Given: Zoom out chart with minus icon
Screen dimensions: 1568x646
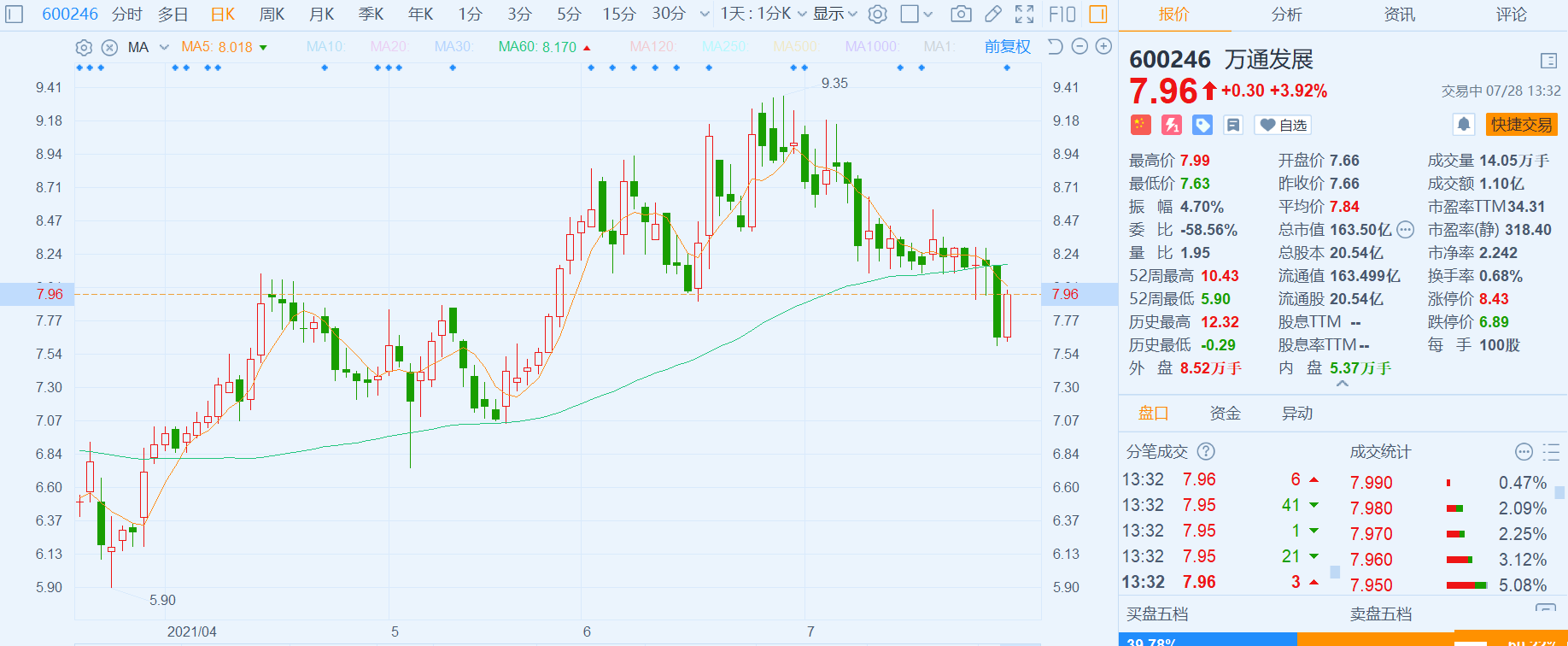Looking at the screenshot, I should (1079, 47).
